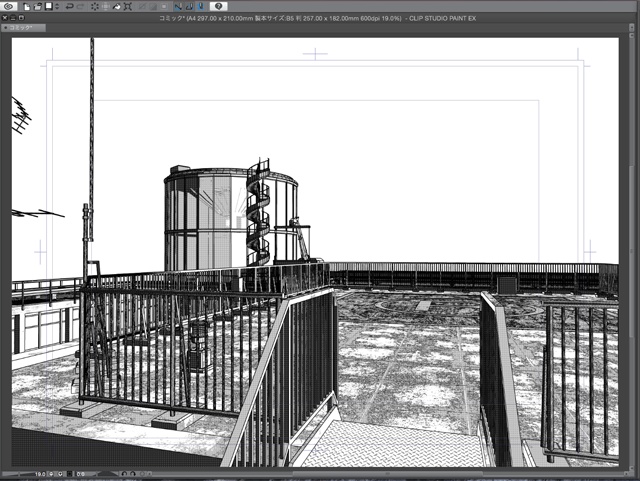640x481 pixels.
Task: Click the fit-to-screen icon in status bar
Action: point(69,474)
